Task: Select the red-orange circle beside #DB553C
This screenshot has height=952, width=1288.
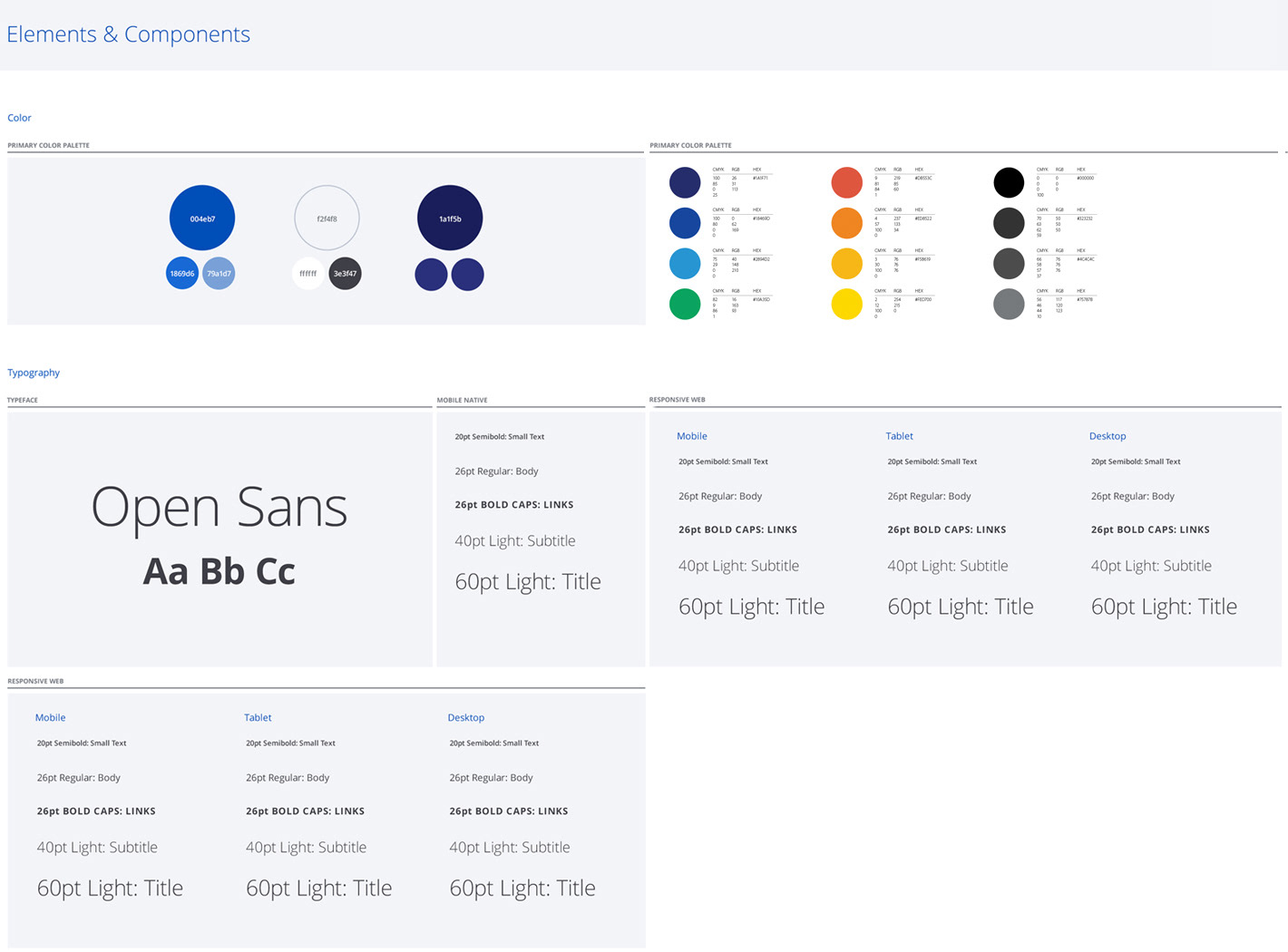Action: (846, 182)
